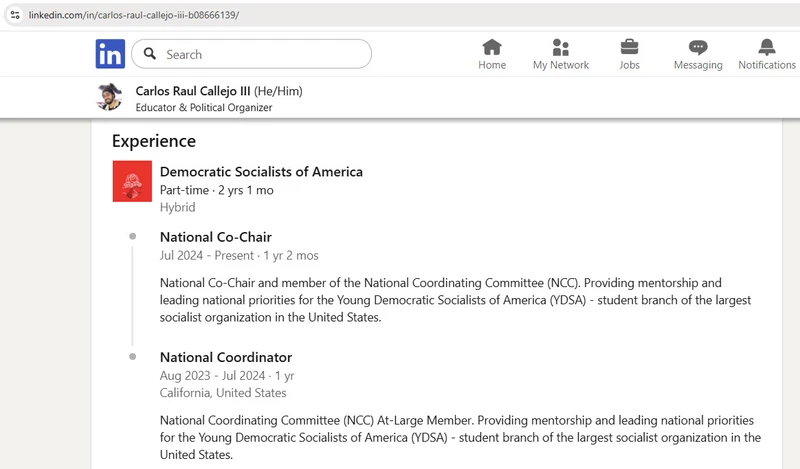Open the Jobs briefcase icon

630,47
